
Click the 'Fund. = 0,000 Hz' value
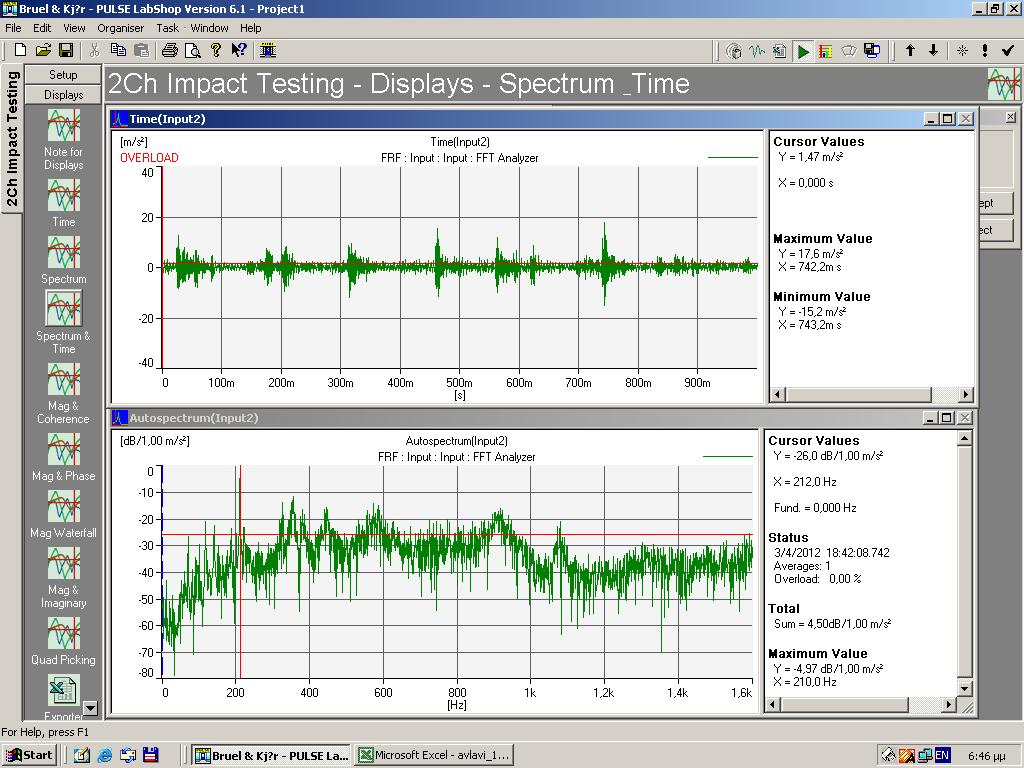click(x=815, y=507)
